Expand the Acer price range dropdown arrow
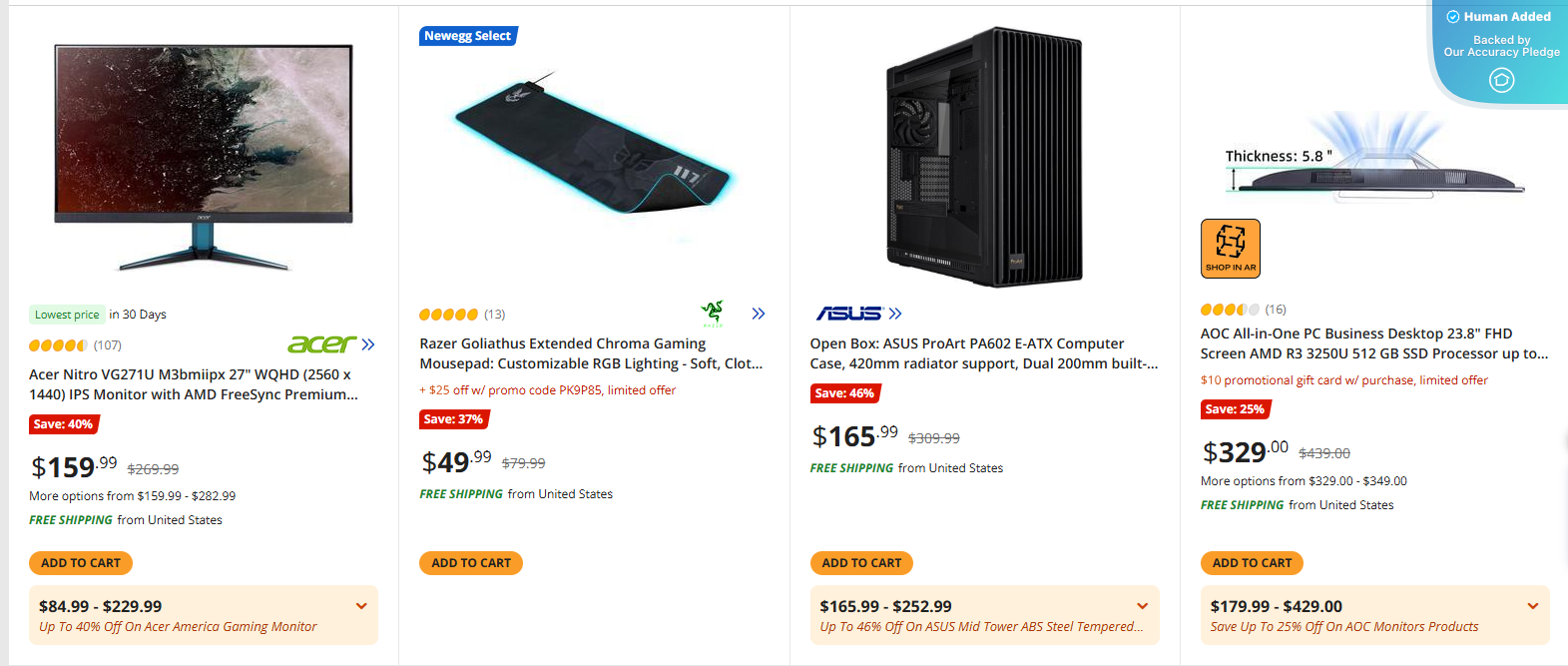Viewport: 1568px width, 666px height. [361, 604]
